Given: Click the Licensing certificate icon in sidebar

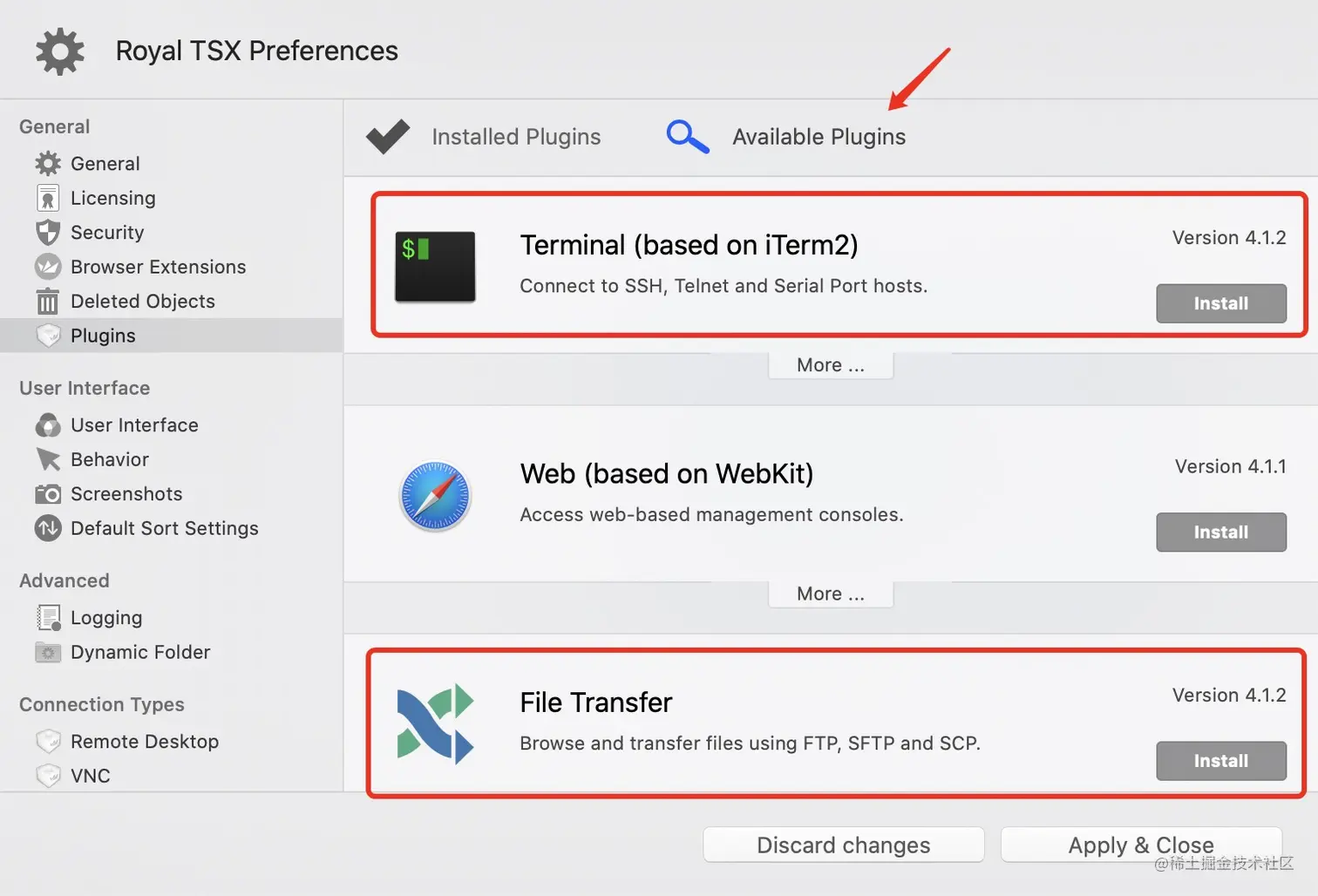Looking at the screenshot, I should [48, 198].
